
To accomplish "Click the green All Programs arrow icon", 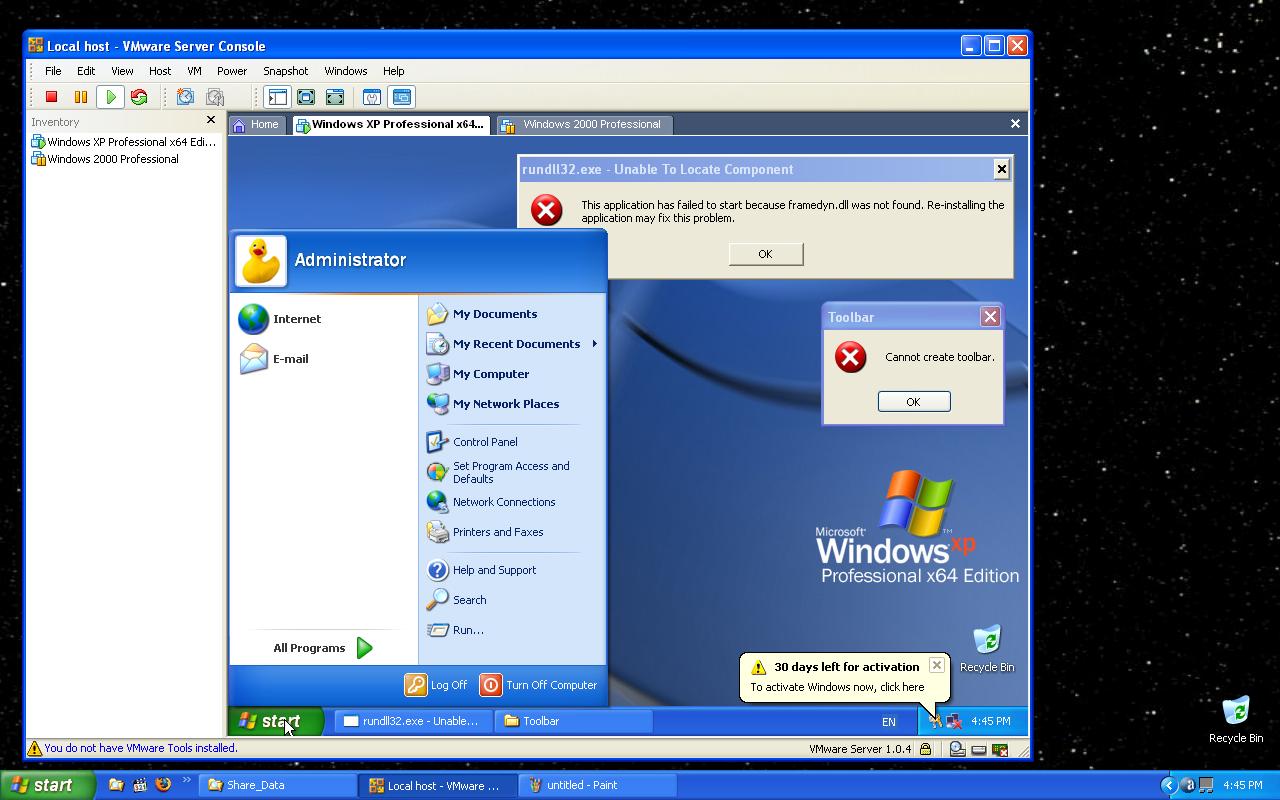I will (x=365, y=648).
